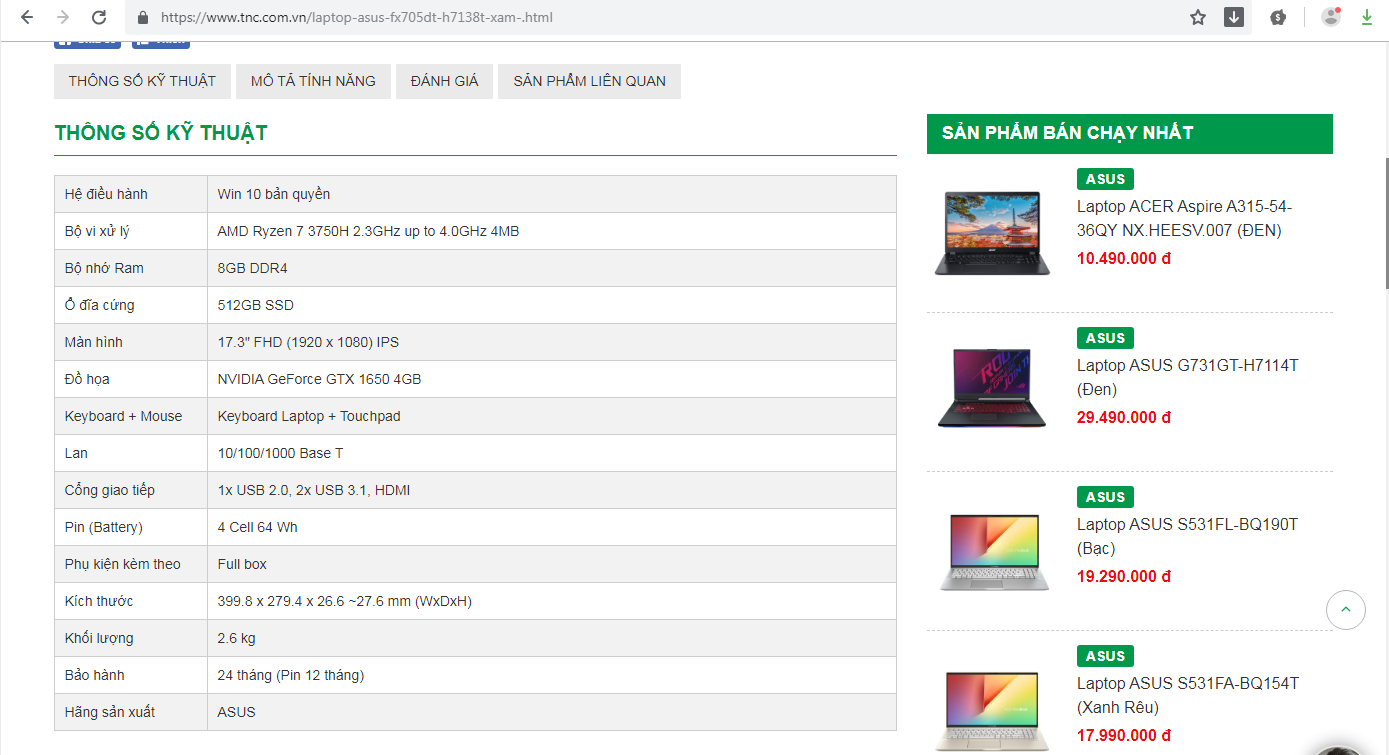The width and height of the screenshot is (1389, 755).
Task: Click the ASUS badge above S531FA-BQ154T
Action: pyautogui.click(x=1105, y=656)
